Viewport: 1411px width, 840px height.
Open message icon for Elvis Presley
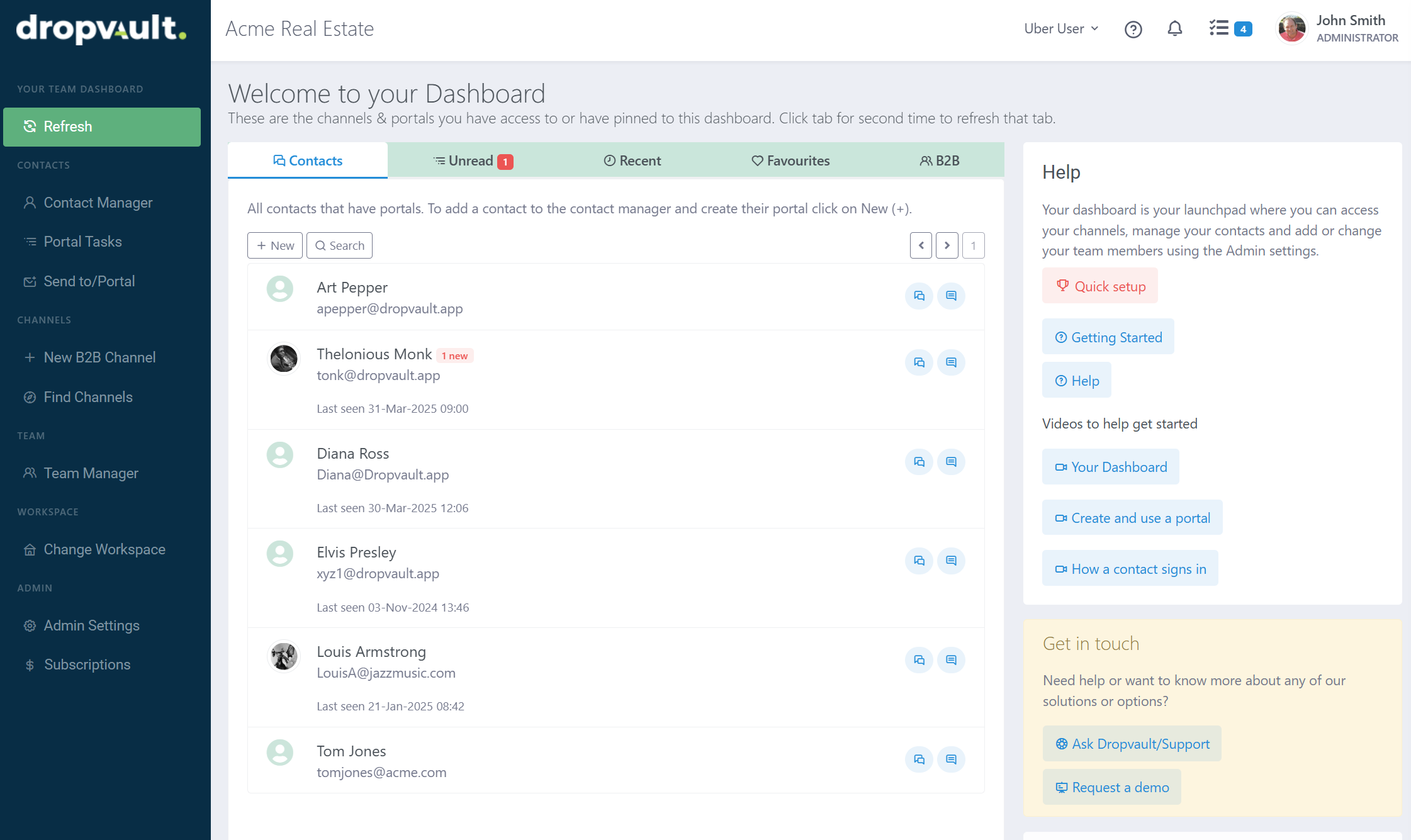tap(951, 561)
